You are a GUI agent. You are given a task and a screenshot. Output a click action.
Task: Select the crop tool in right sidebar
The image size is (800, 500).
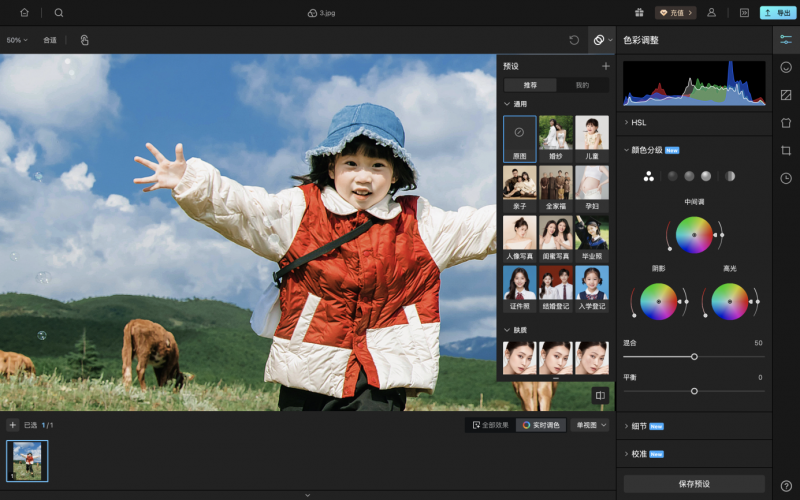(786, 150)
